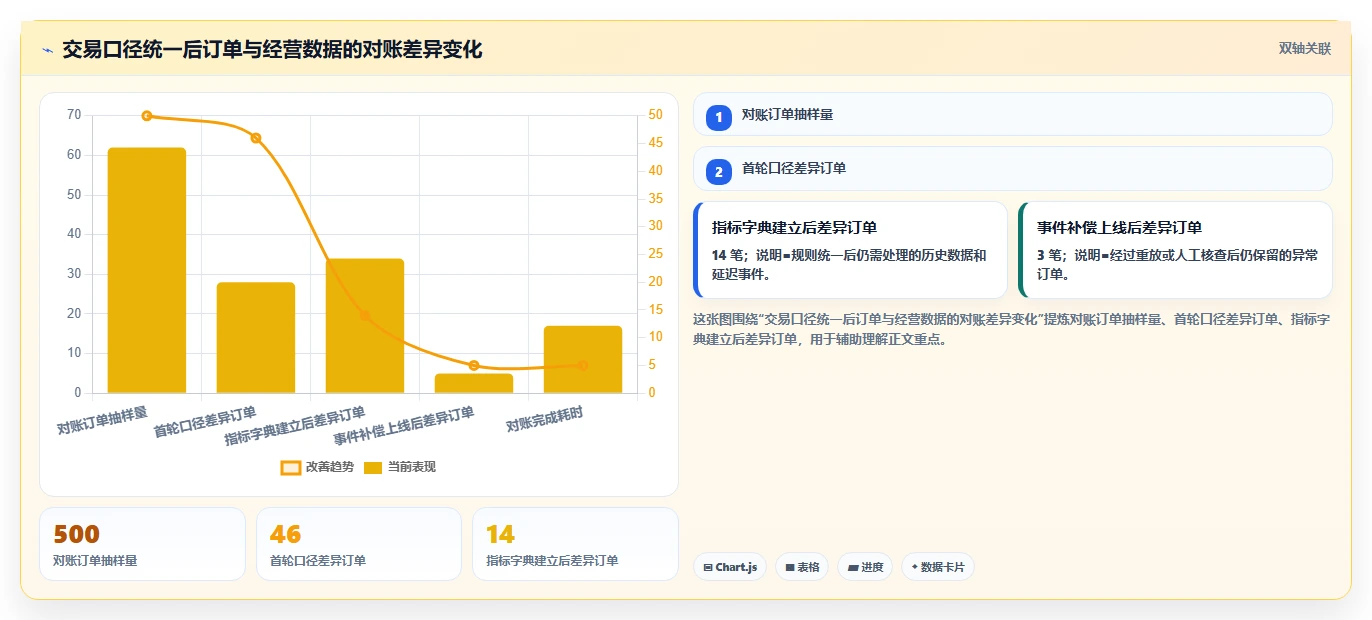Click the 14 指标字典建立后差异订单 stat card
1372x620 pixels.
pos(575,544)
